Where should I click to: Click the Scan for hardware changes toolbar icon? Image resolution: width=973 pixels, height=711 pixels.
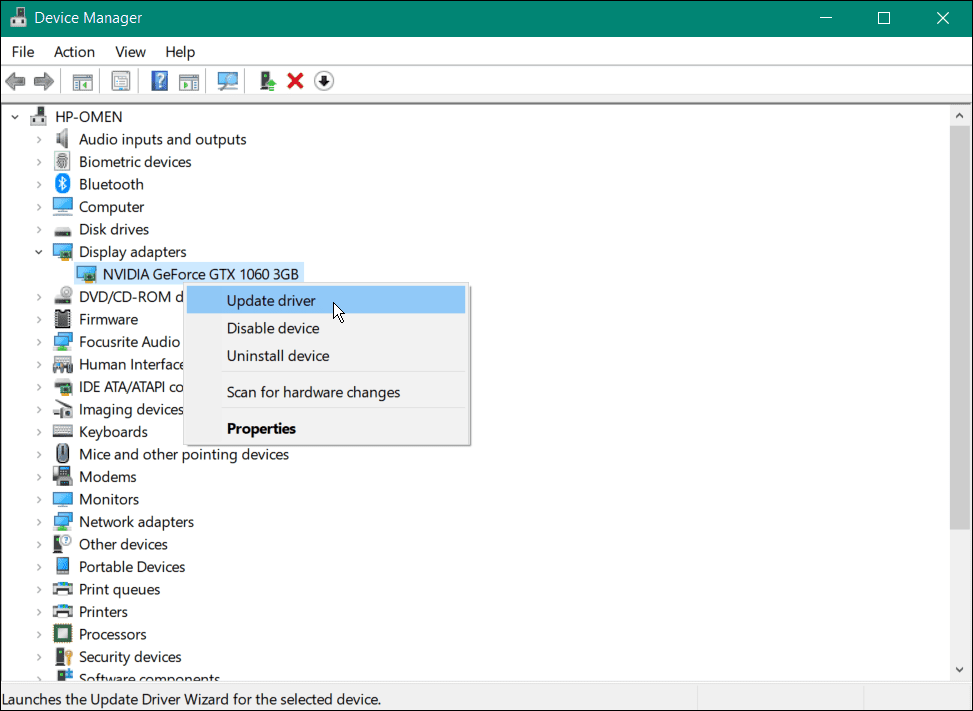pyautogui.click(x=227, y=80)
